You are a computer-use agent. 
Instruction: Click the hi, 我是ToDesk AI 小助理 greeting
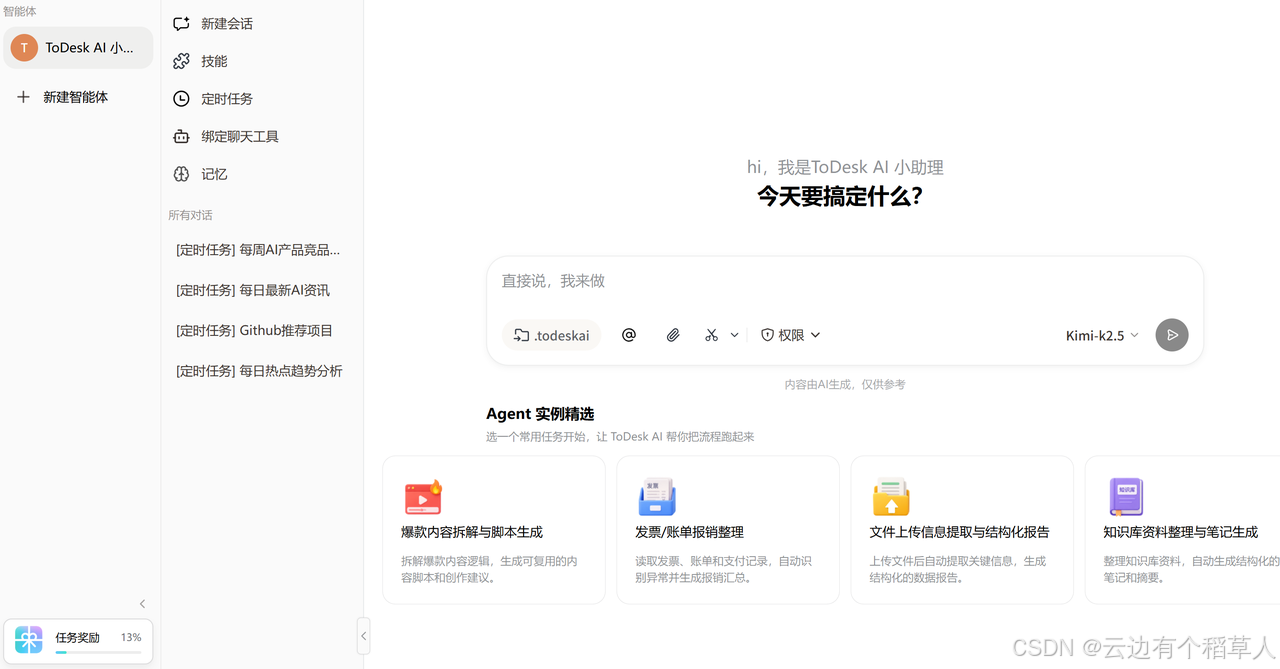[x=845, y=167]
